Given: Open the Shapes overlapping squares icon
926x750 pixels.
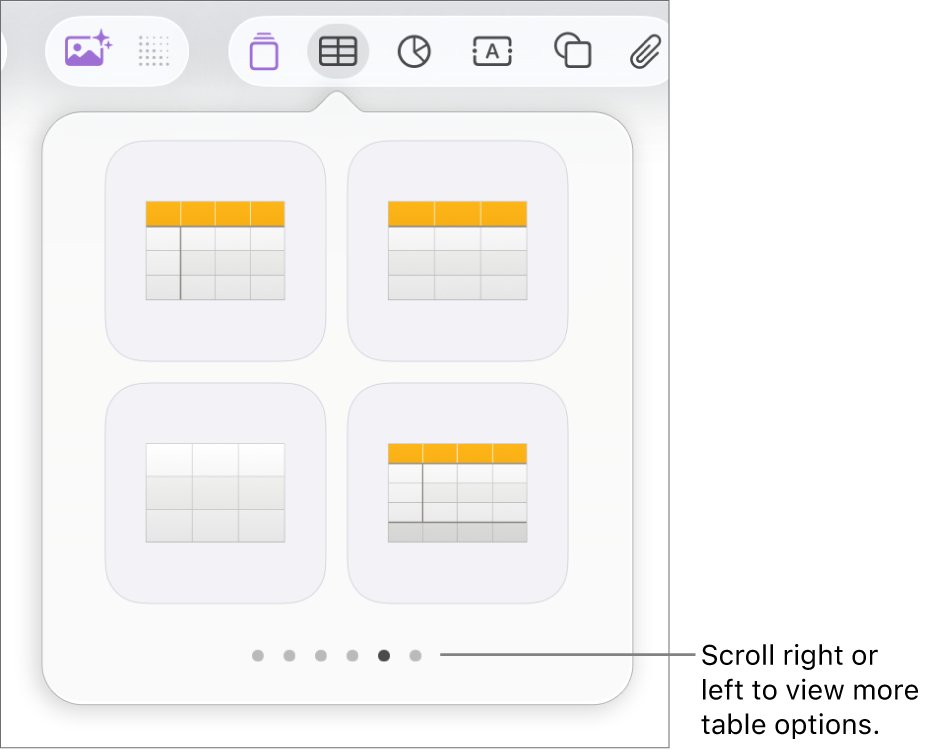Looking at the screenshot, I should 573,51.
